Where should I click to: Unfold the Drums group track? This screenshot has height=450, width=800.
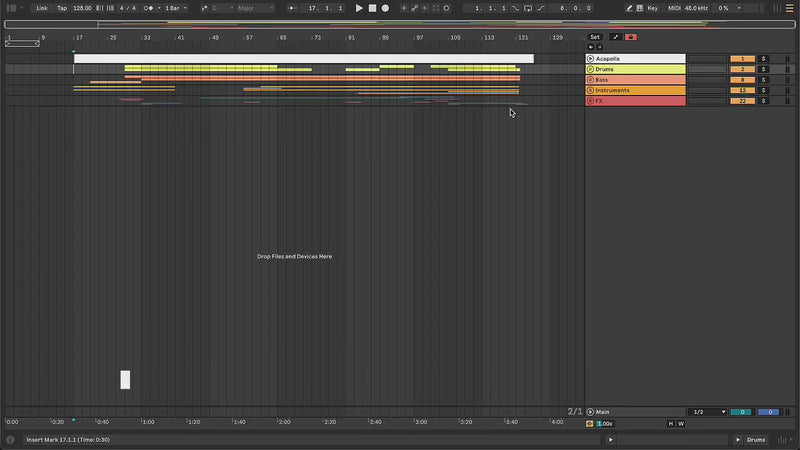click(590, 69)
